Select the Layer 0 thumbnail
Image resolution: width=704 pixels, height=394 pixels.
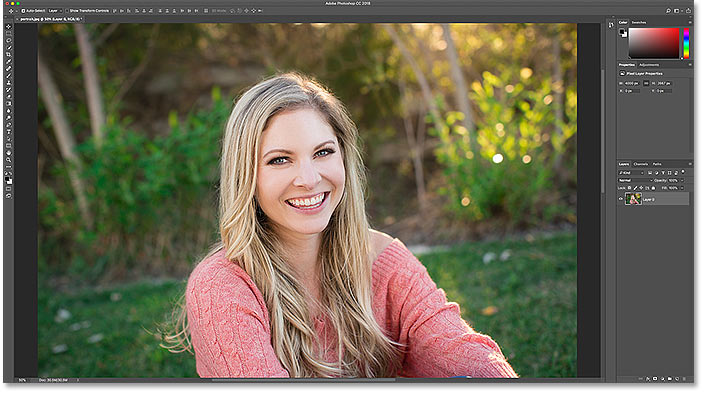click(x=633, y=199)
